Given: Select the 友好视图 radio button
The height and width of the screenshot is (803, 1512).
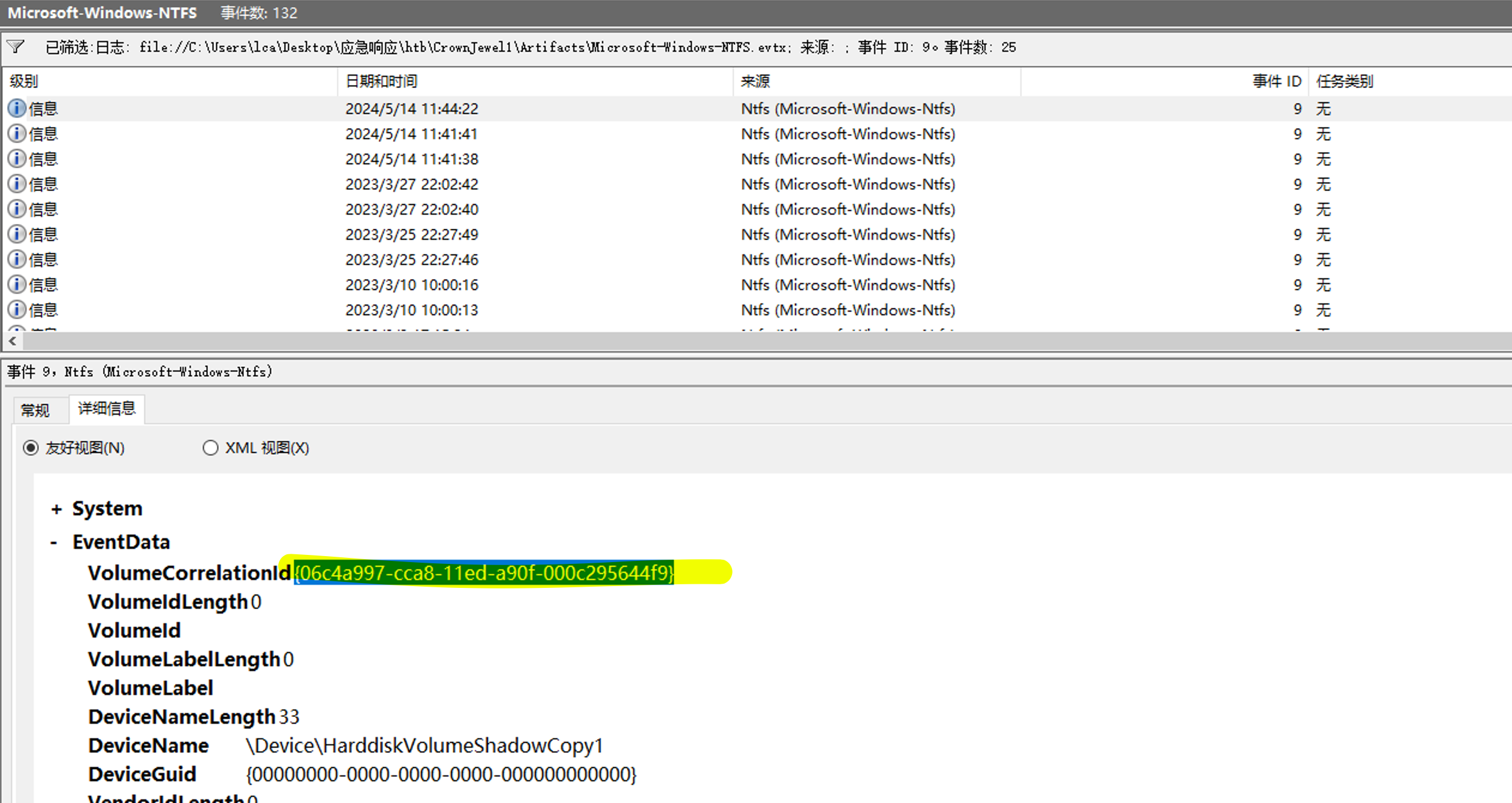Looking at the screenshot, I should (x=31, y=448).
